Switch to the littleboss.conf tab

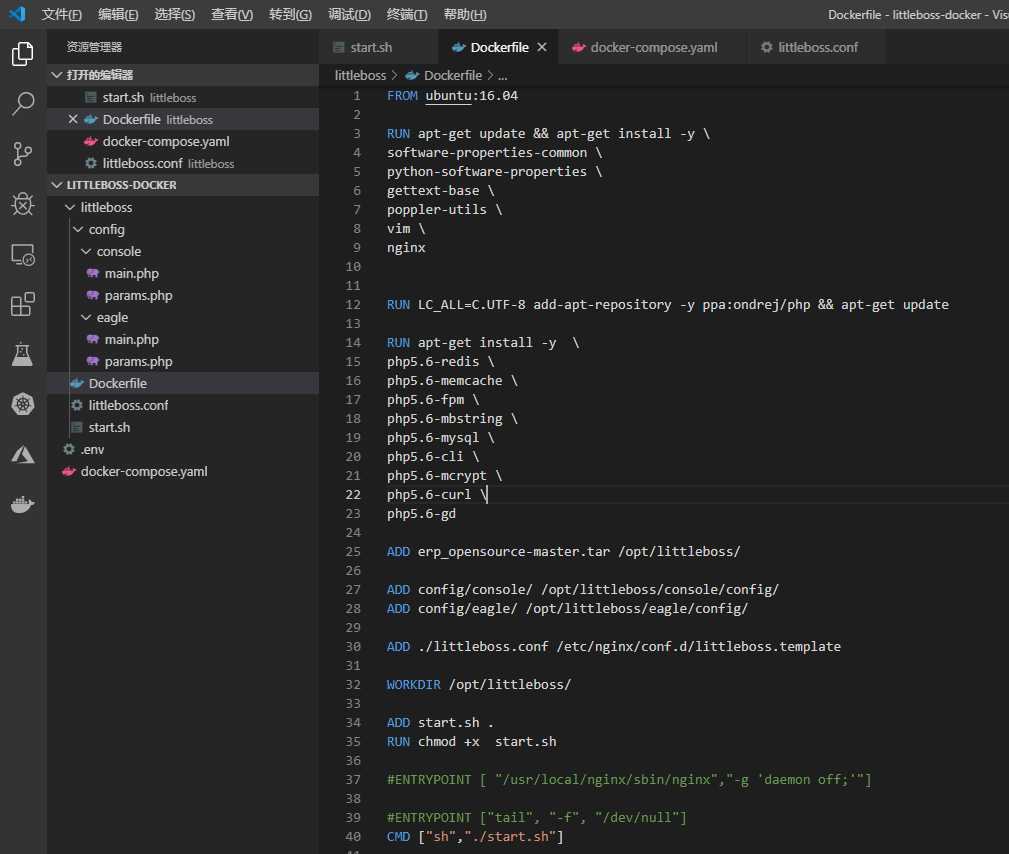817,47
